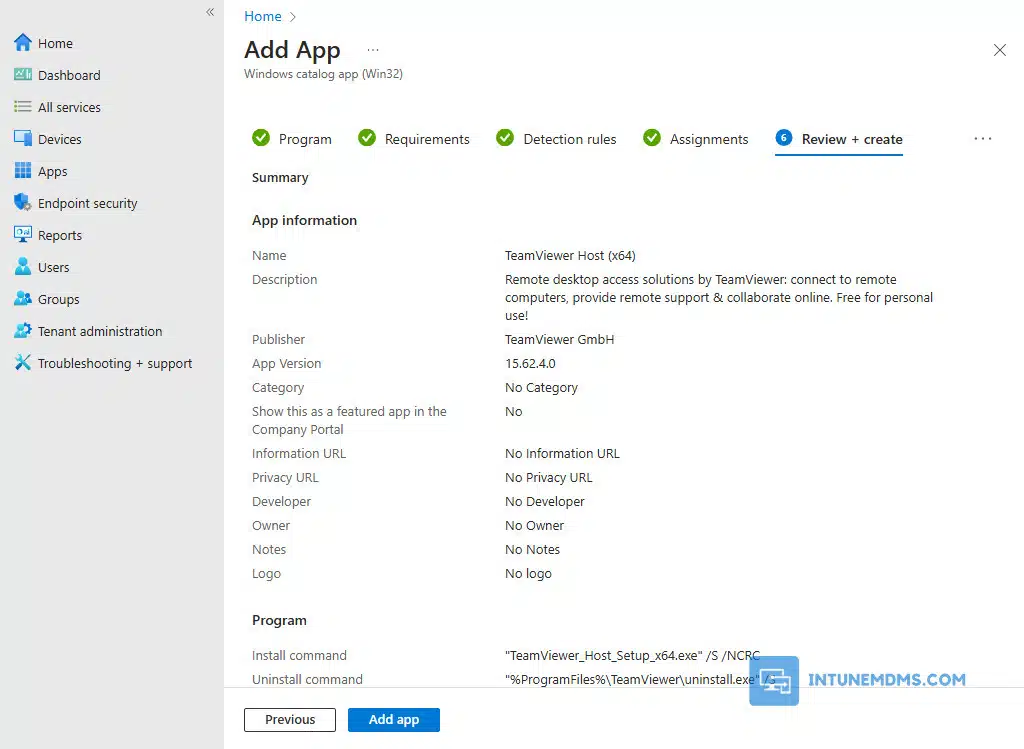
Task: Click the Apps grid icon
Action: tap(23, 171)
